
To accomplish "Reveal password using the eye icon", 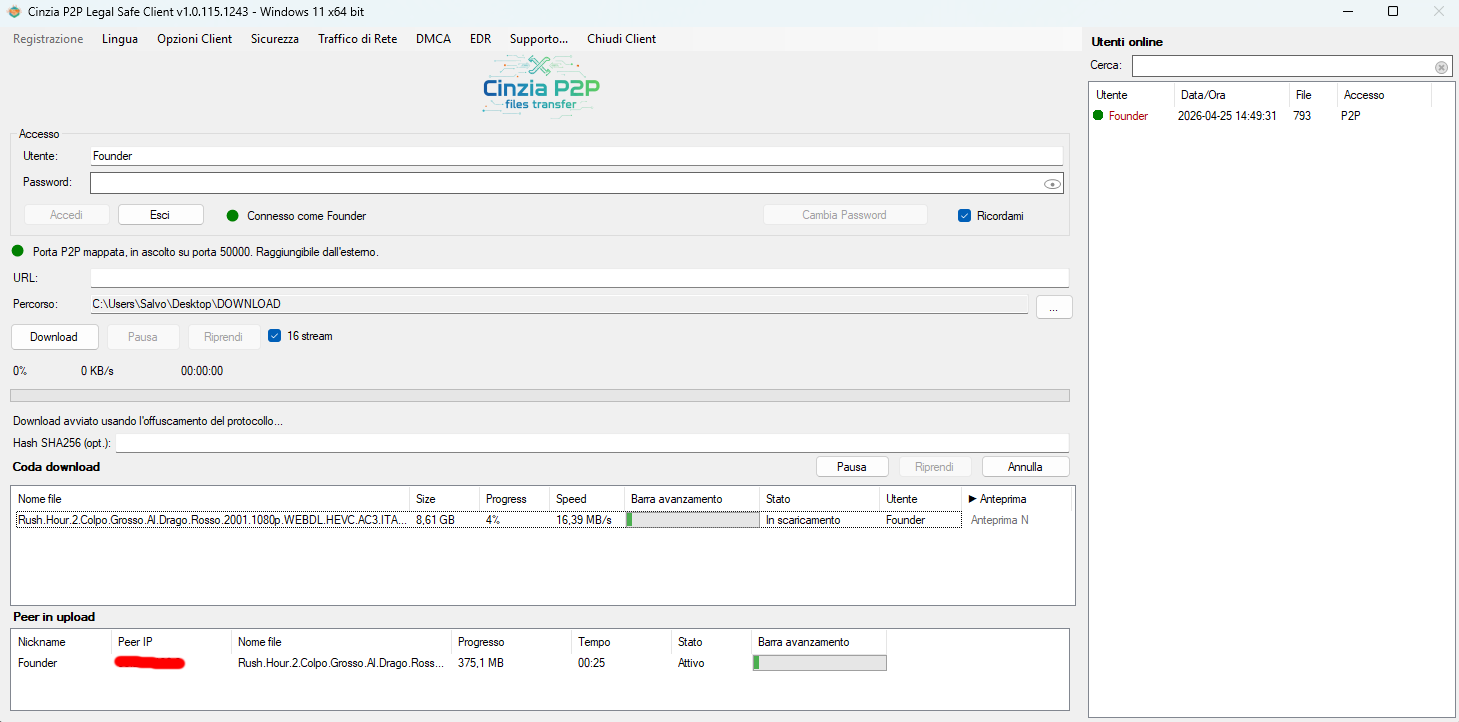I will pos(1051,184).
